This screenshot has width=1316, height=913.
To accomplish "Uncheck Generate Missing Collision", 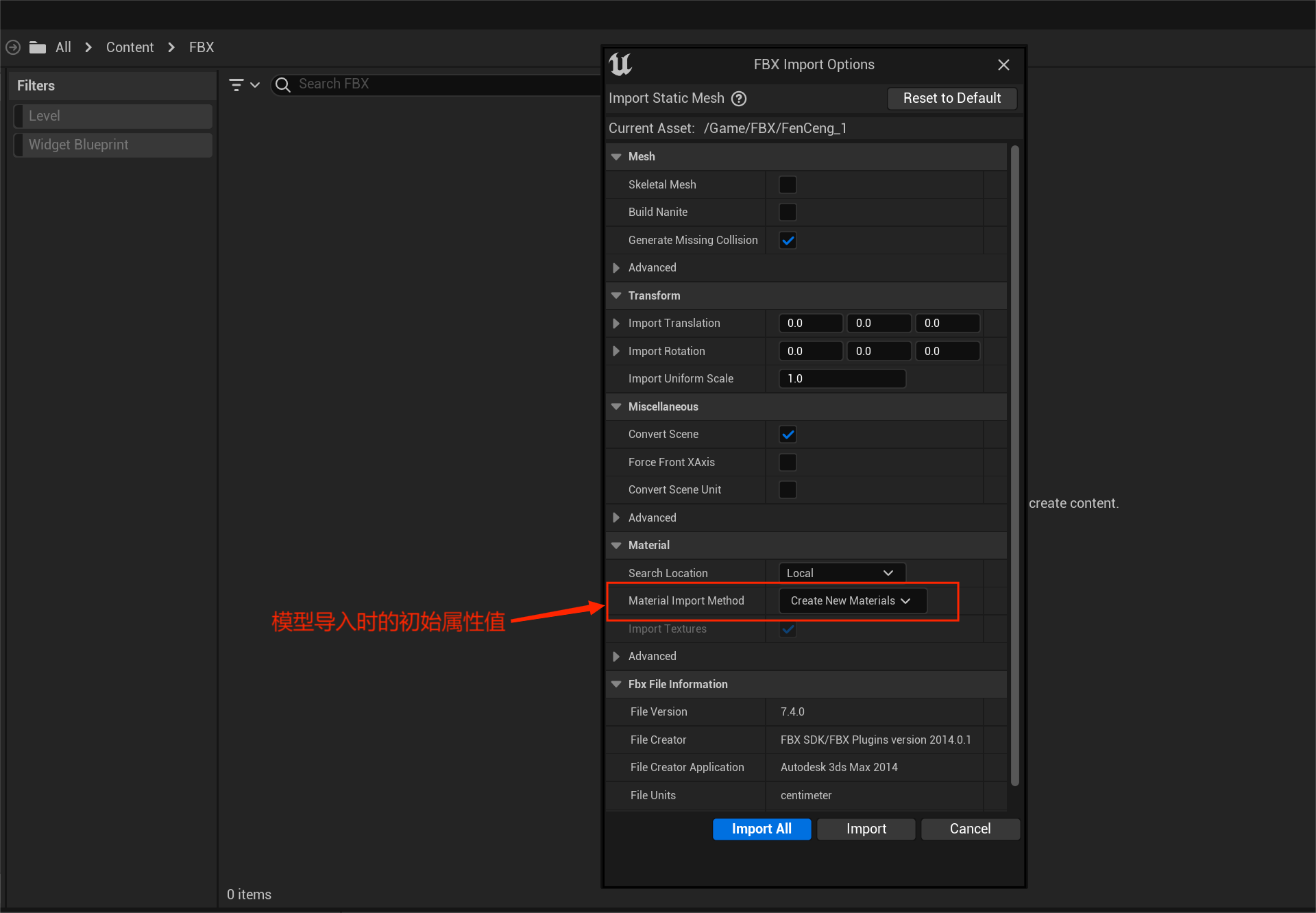I will 788,241.
